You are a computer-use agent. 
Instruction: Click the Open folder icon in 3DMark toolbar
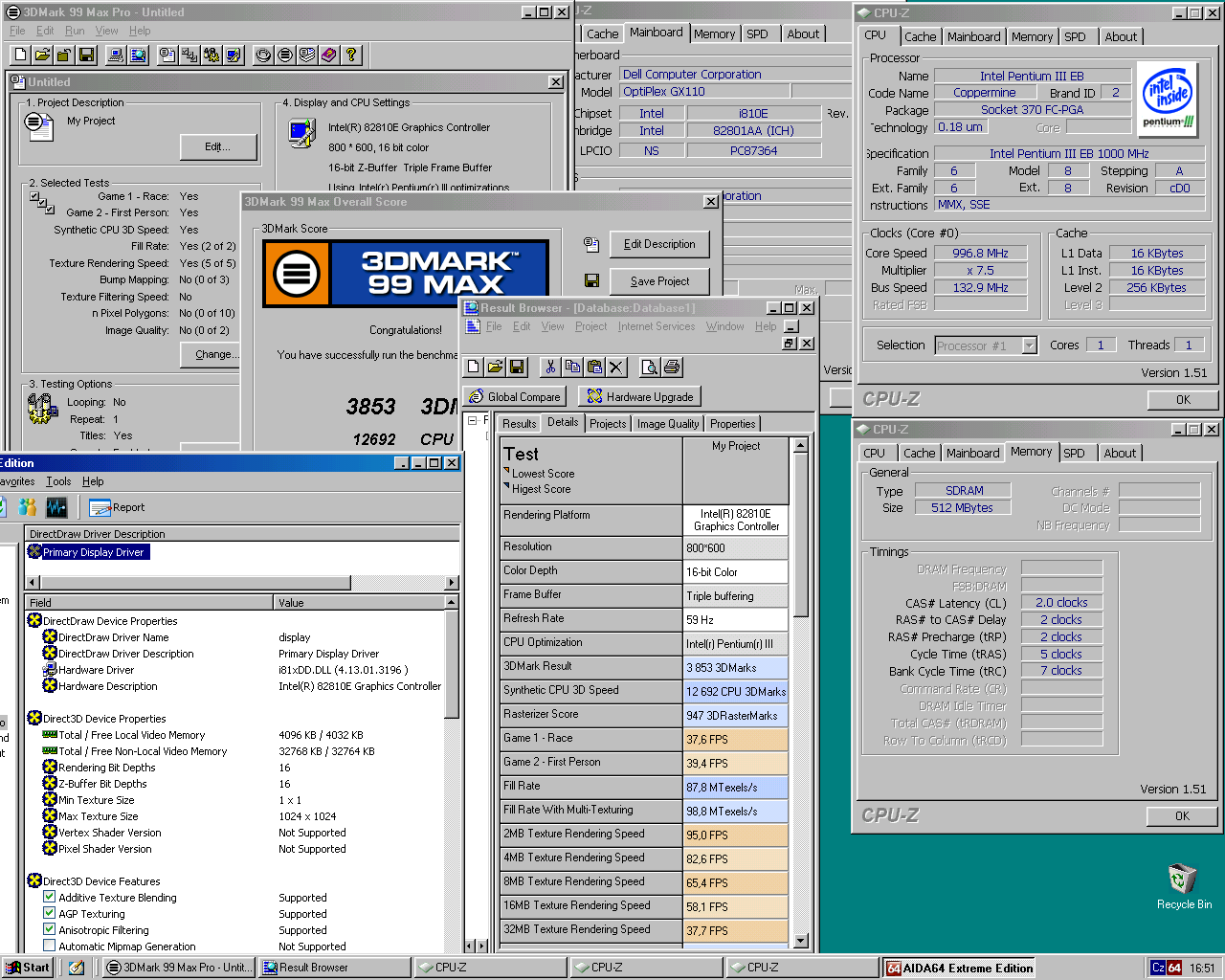tap(42, 55)
